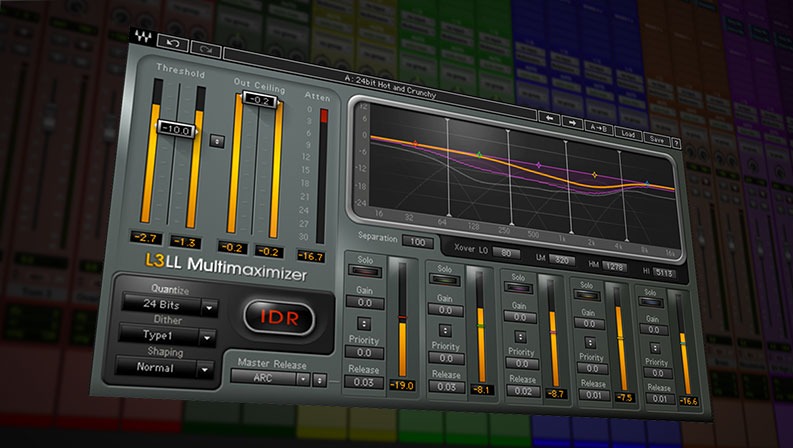Click the Redo arrow button
Viewport: 793px width, 448px height.
[206, 50]
